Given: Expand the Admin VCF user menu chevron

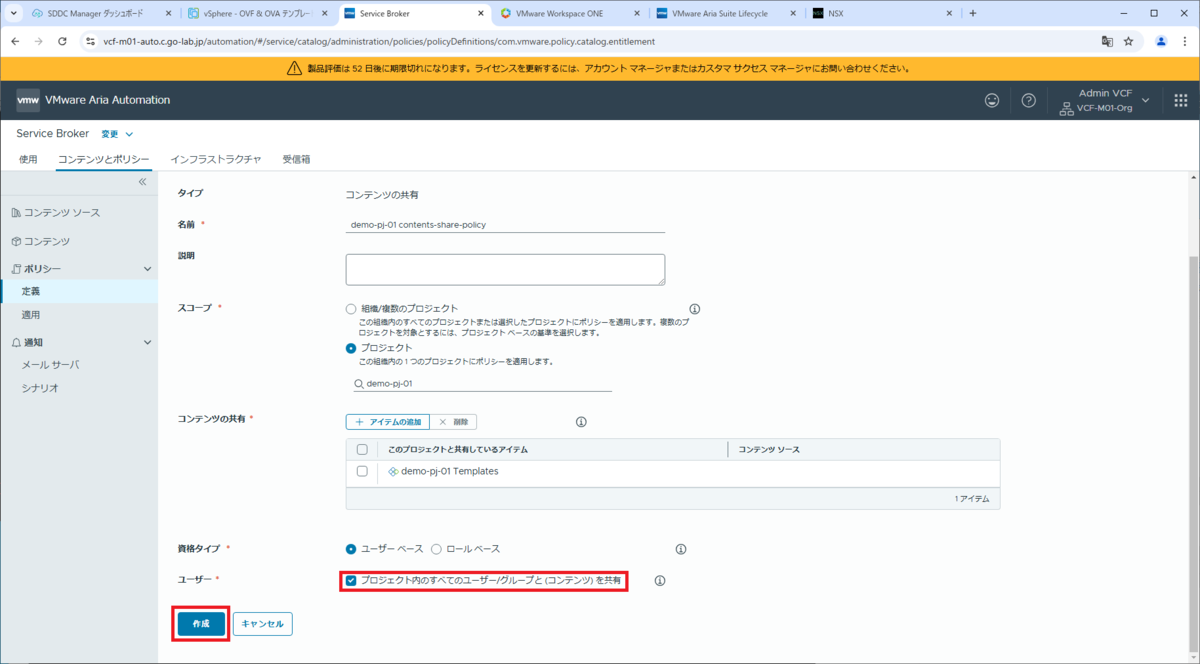Looking at the screenshot, I should (1146, 100).
